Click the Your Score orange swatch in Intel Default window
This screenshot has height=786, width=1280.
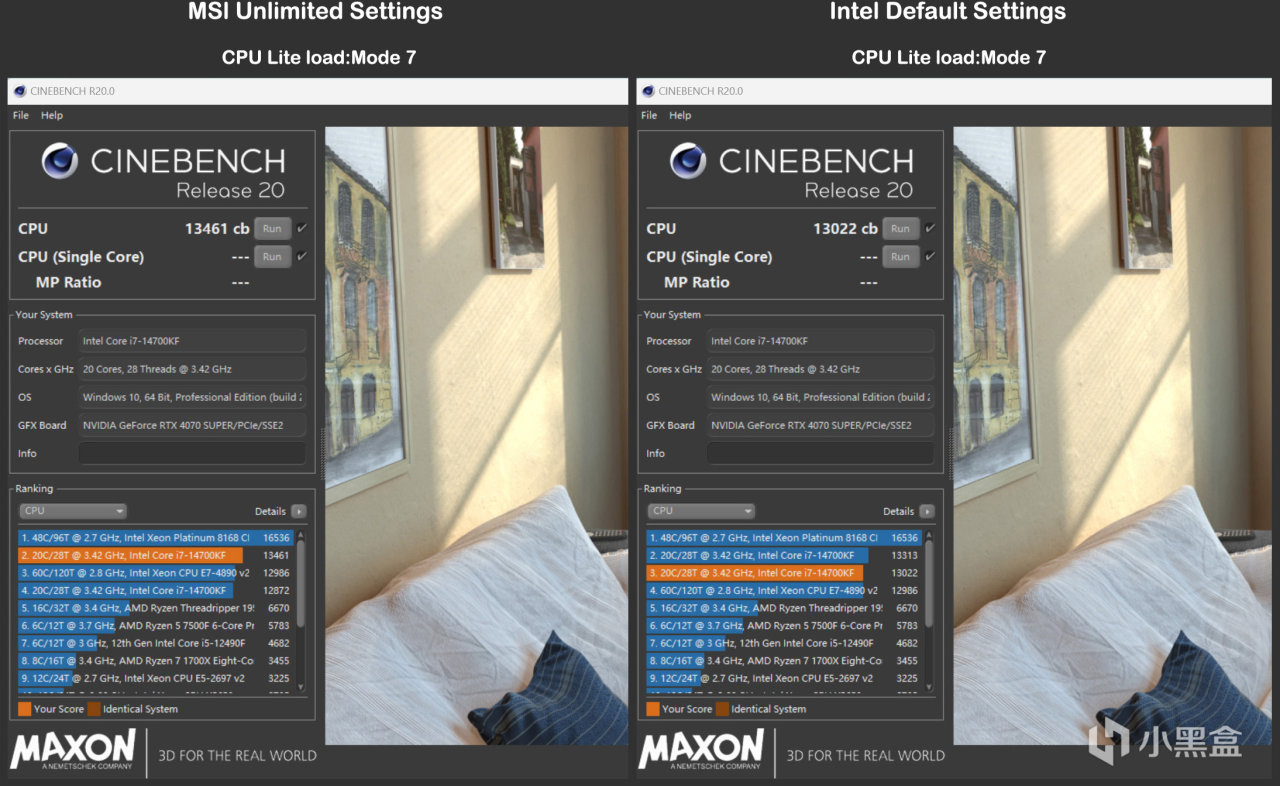(x=652, y=709)
